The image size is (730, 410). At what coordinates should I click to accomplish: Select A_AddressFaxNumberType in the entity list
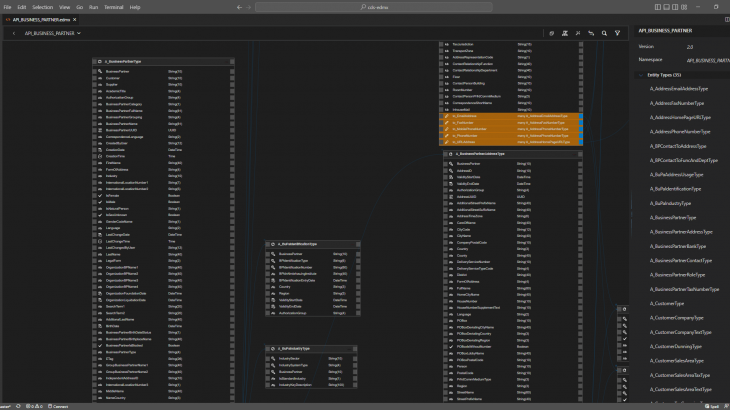pyautogui.click(x=677, y=103)
